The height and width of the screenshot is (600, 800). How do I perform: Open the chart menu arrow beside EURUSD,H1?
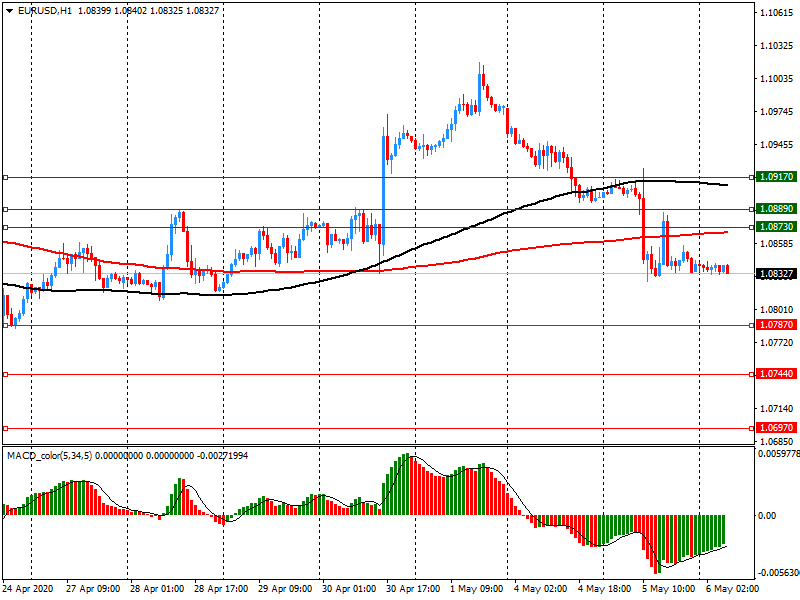point(10,11)
